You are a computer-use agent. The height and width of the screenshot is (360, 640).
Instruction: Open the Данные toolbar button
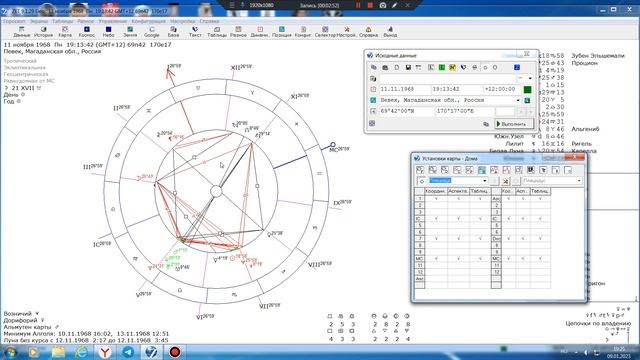(x=22, y=32)
